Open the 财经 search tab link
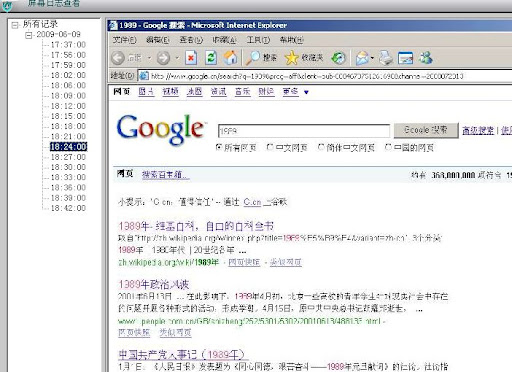This screenshot has width=512, height=372. coord(266,92)
